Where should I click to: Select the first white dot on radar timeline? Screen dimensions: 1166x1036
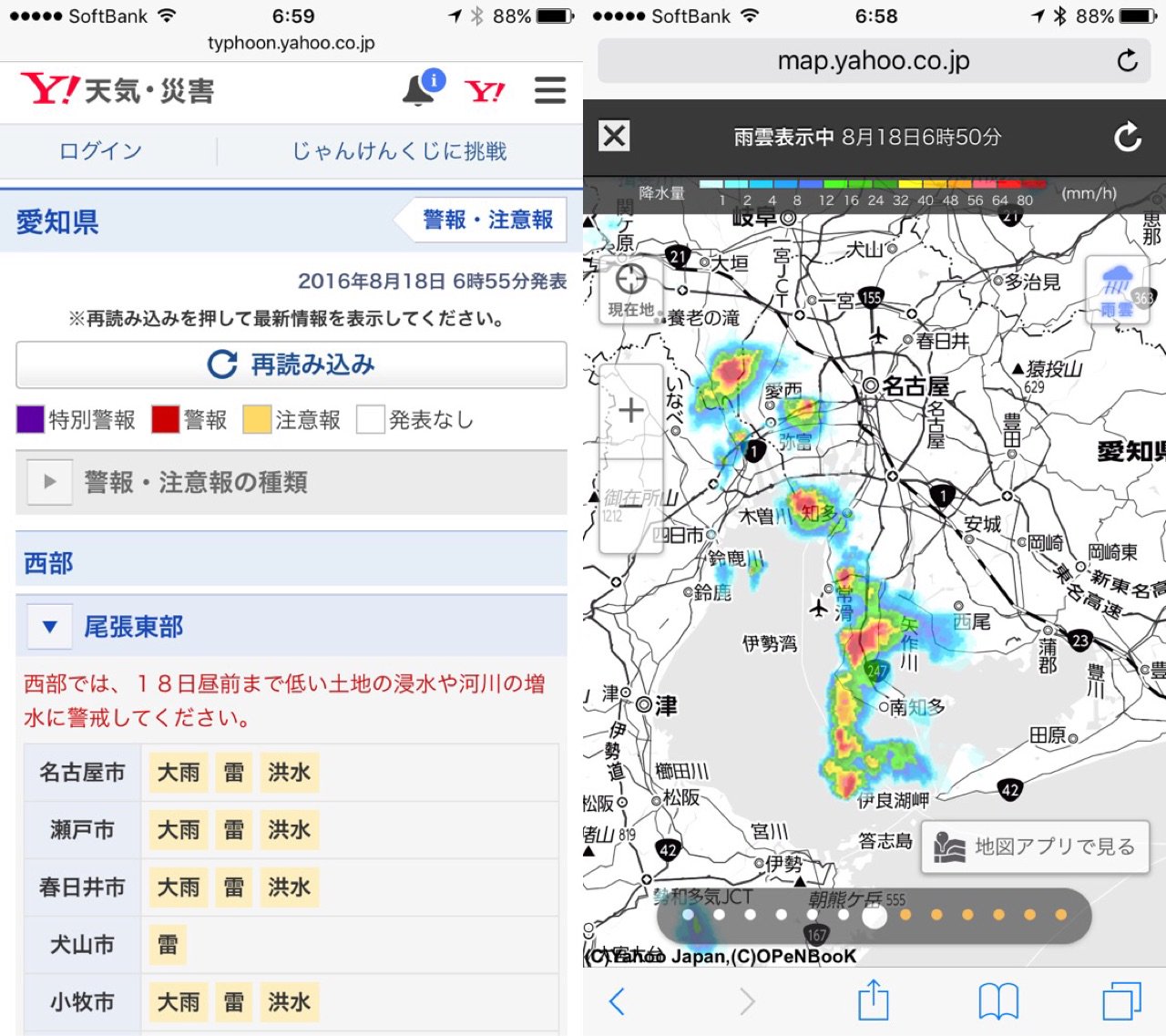[688, 915]
